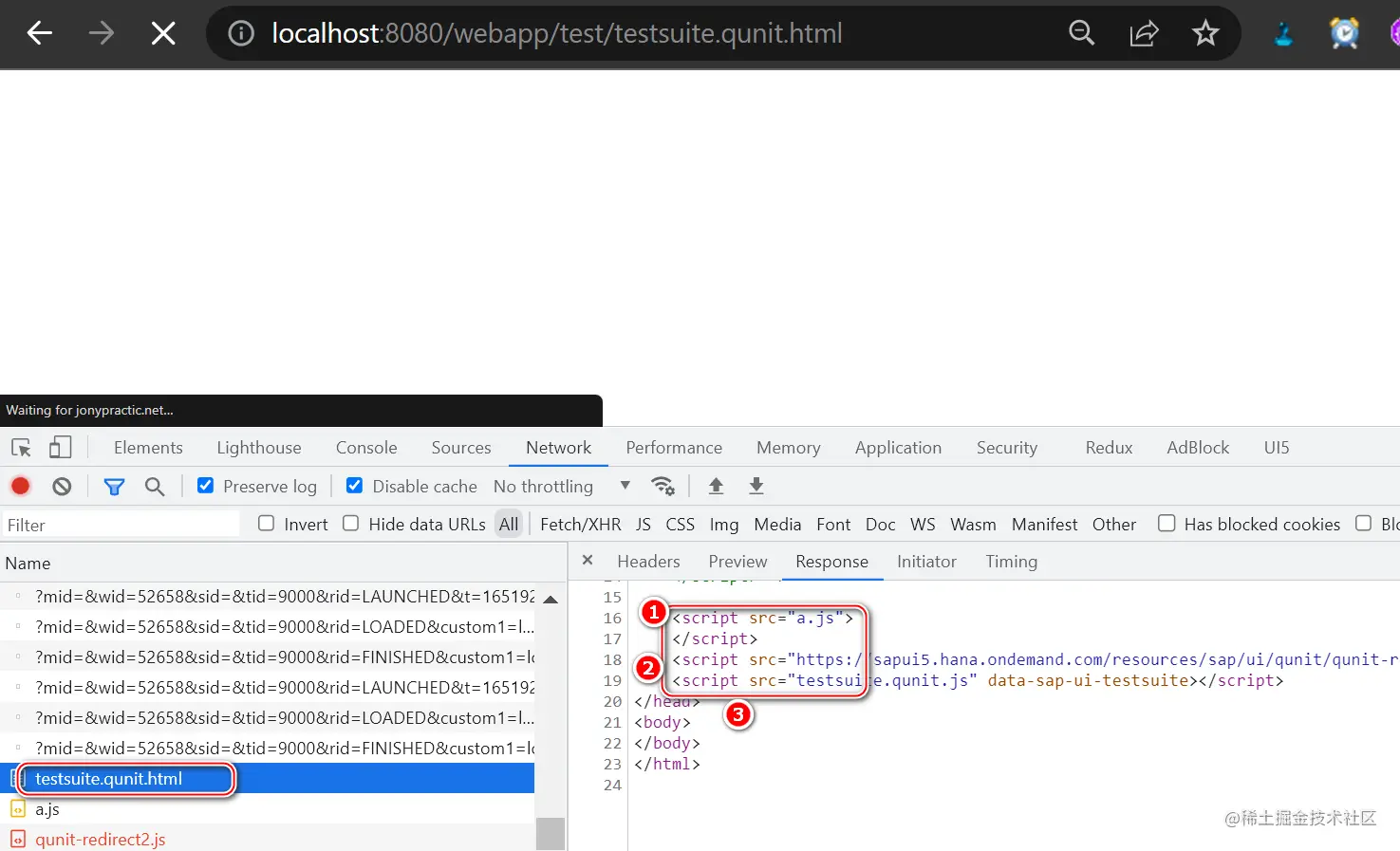Show the Headers tab of the request
Image resolution: width=1400 pixels, height=851 pixels.
click(x=648, y=562)
